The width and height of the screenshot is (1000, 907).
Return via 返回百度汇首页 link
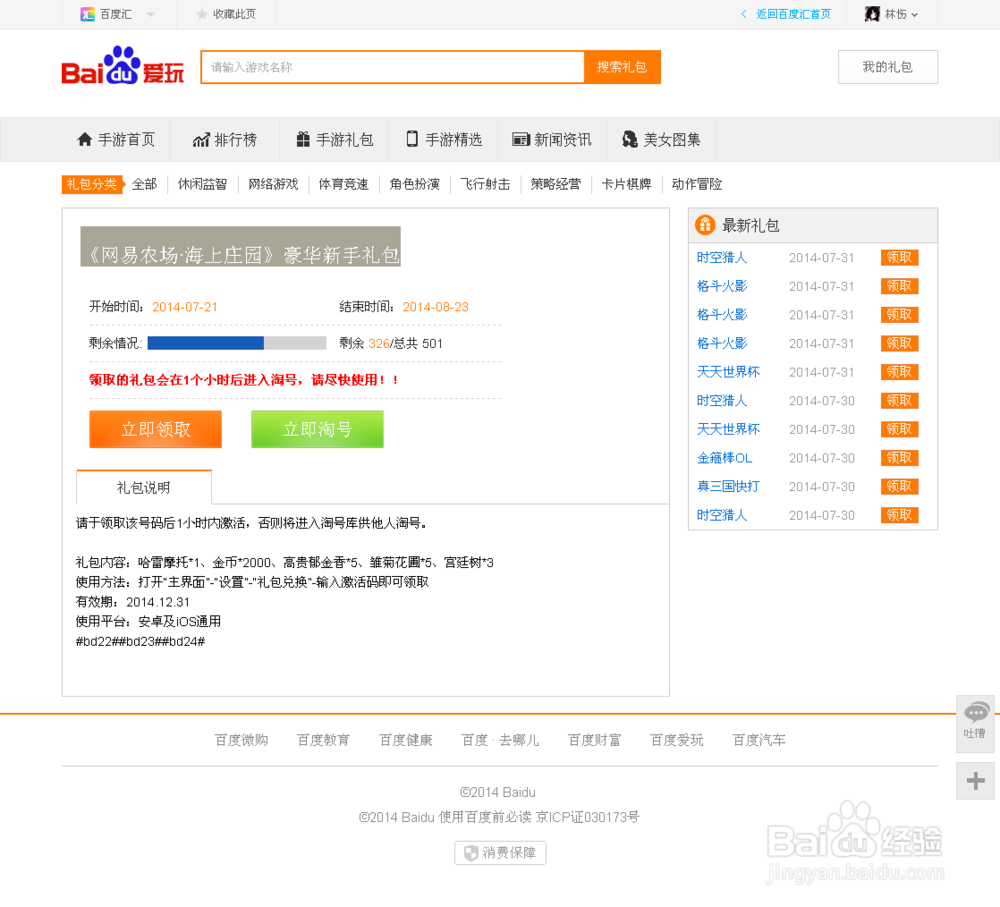[x=793, y=14]
